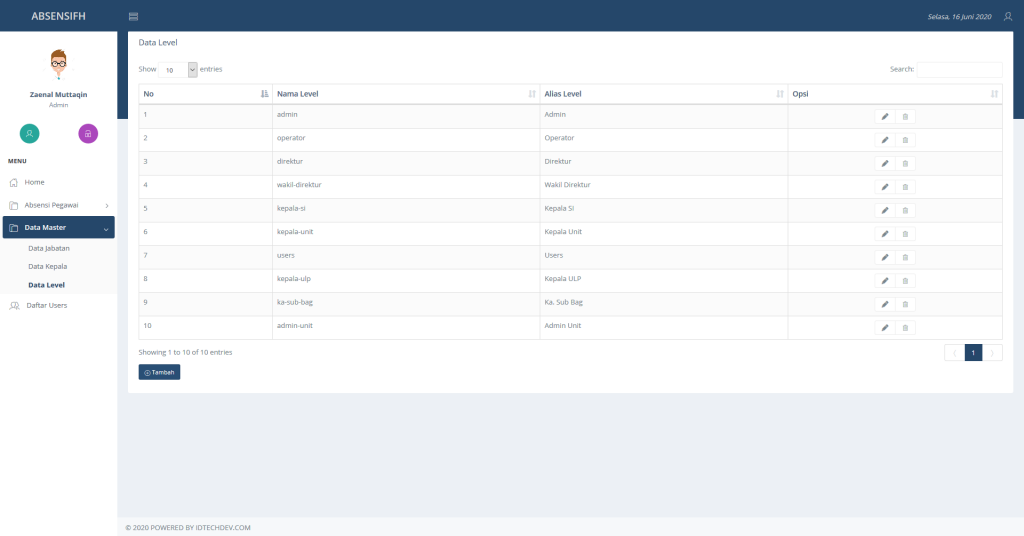Delete the direktur level row

tap(905, 163)
